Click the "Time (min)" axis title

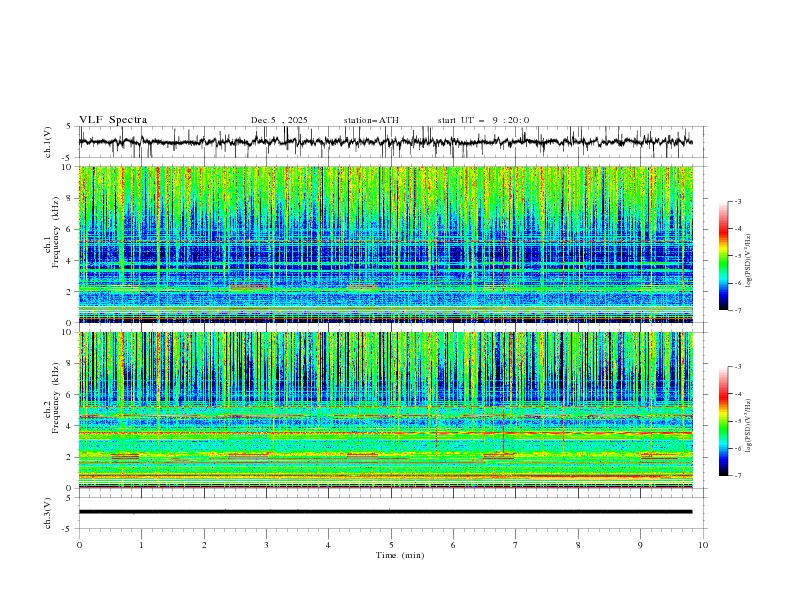click(x=400, y=555)
